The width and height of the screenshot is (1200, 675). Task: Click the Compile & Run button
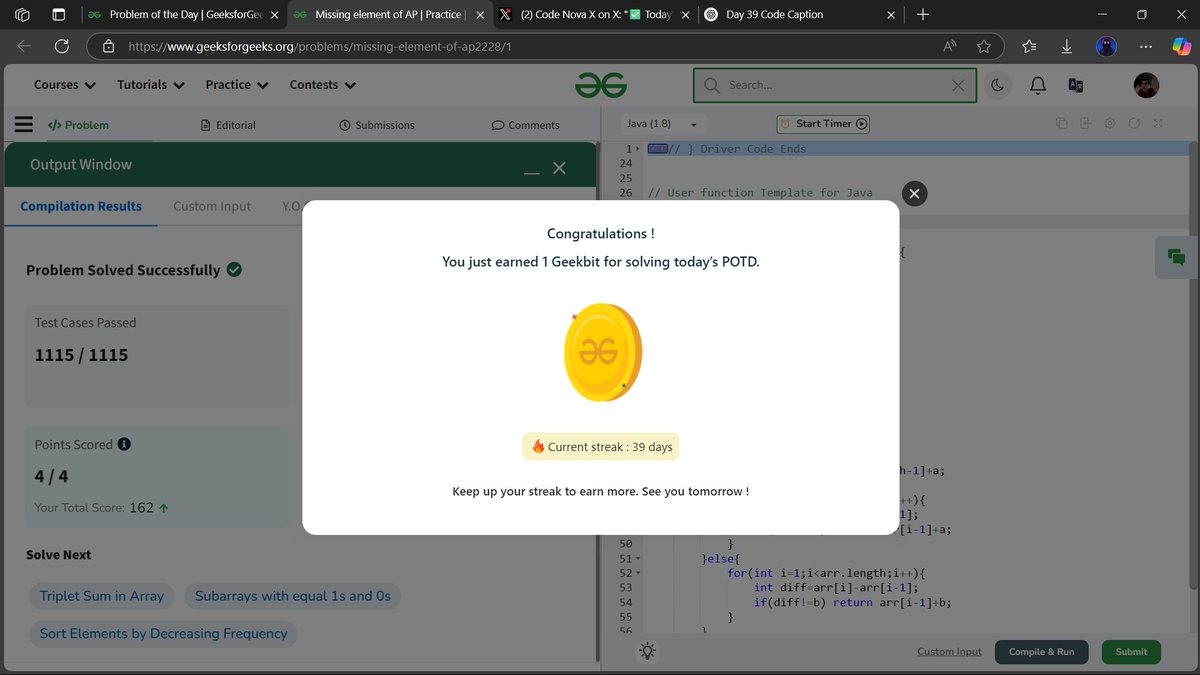coord(1041,652)
